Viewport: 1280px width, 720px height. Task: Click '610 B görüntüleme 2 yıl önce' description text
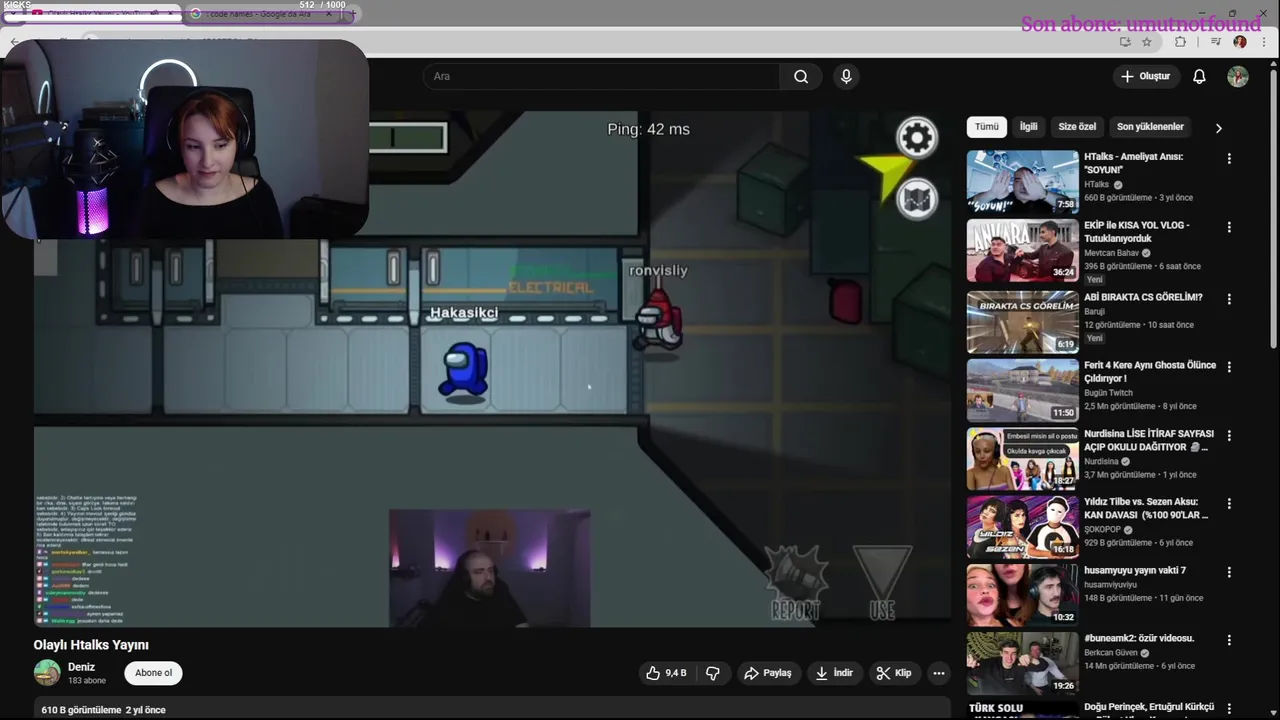pos(103,710)
